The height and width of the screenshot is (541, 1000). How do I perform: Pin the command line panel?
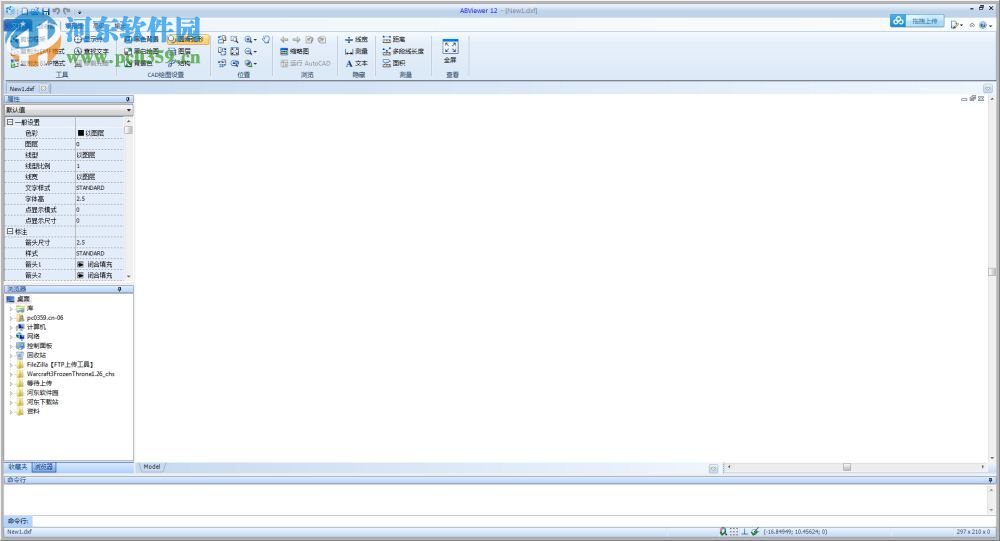point(990,480)
